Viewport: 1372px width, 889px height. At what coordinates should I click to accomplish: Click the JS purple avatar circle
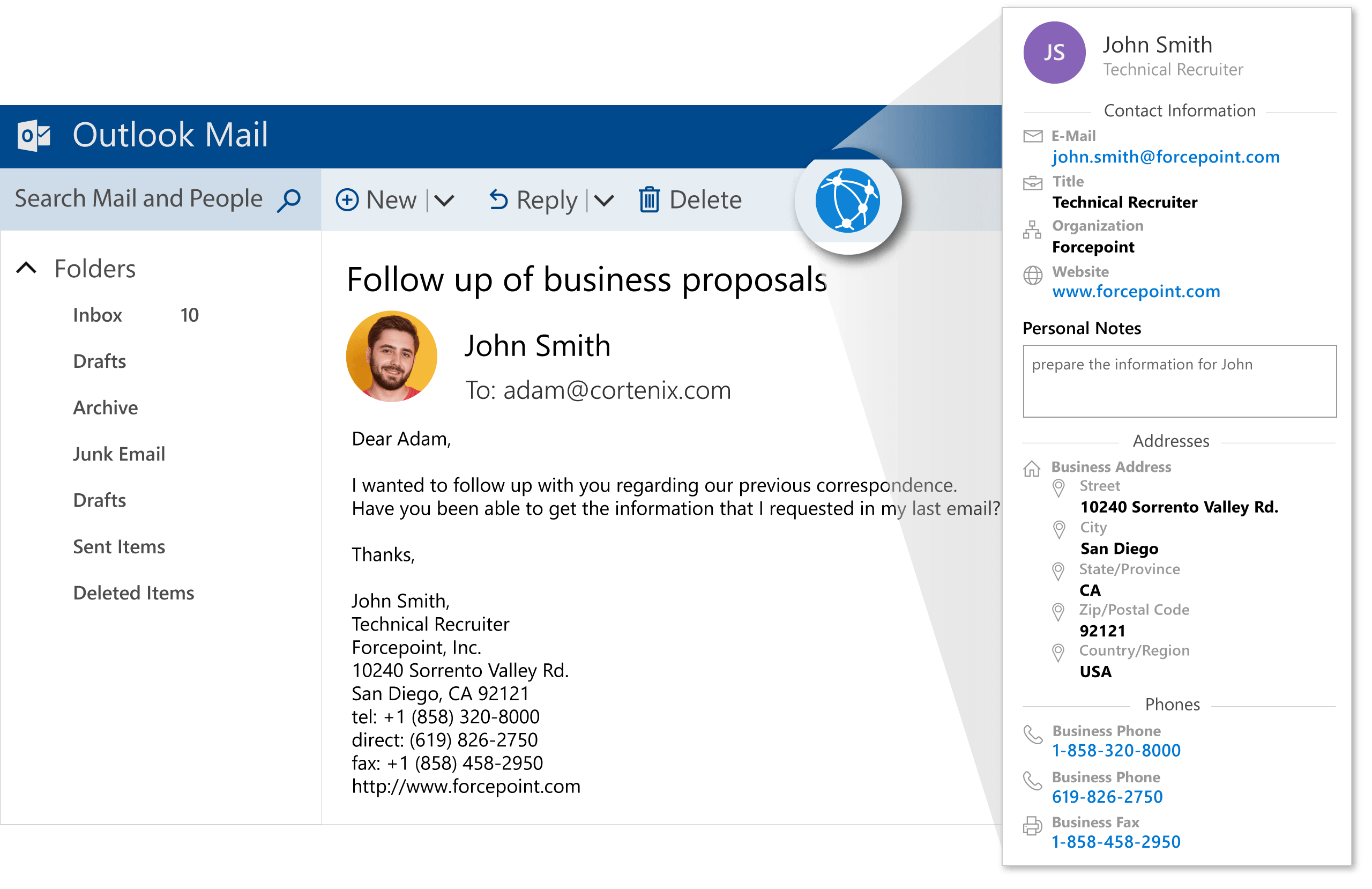click(x=1054, y=53)
